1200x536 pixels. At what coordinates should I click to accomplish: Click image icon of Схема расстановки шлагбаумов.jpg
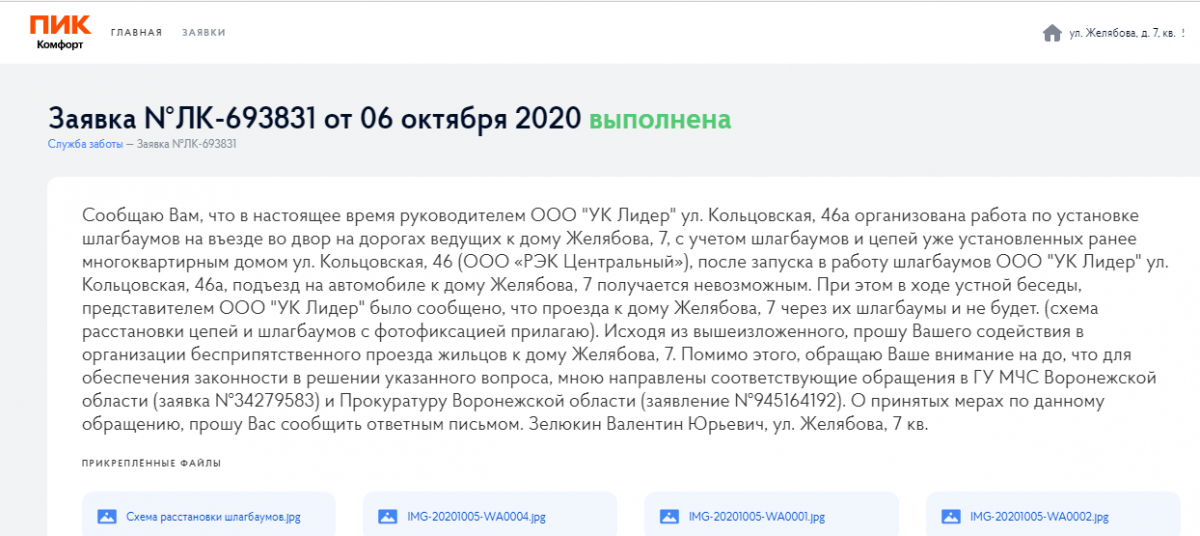(x=107, y=517)
